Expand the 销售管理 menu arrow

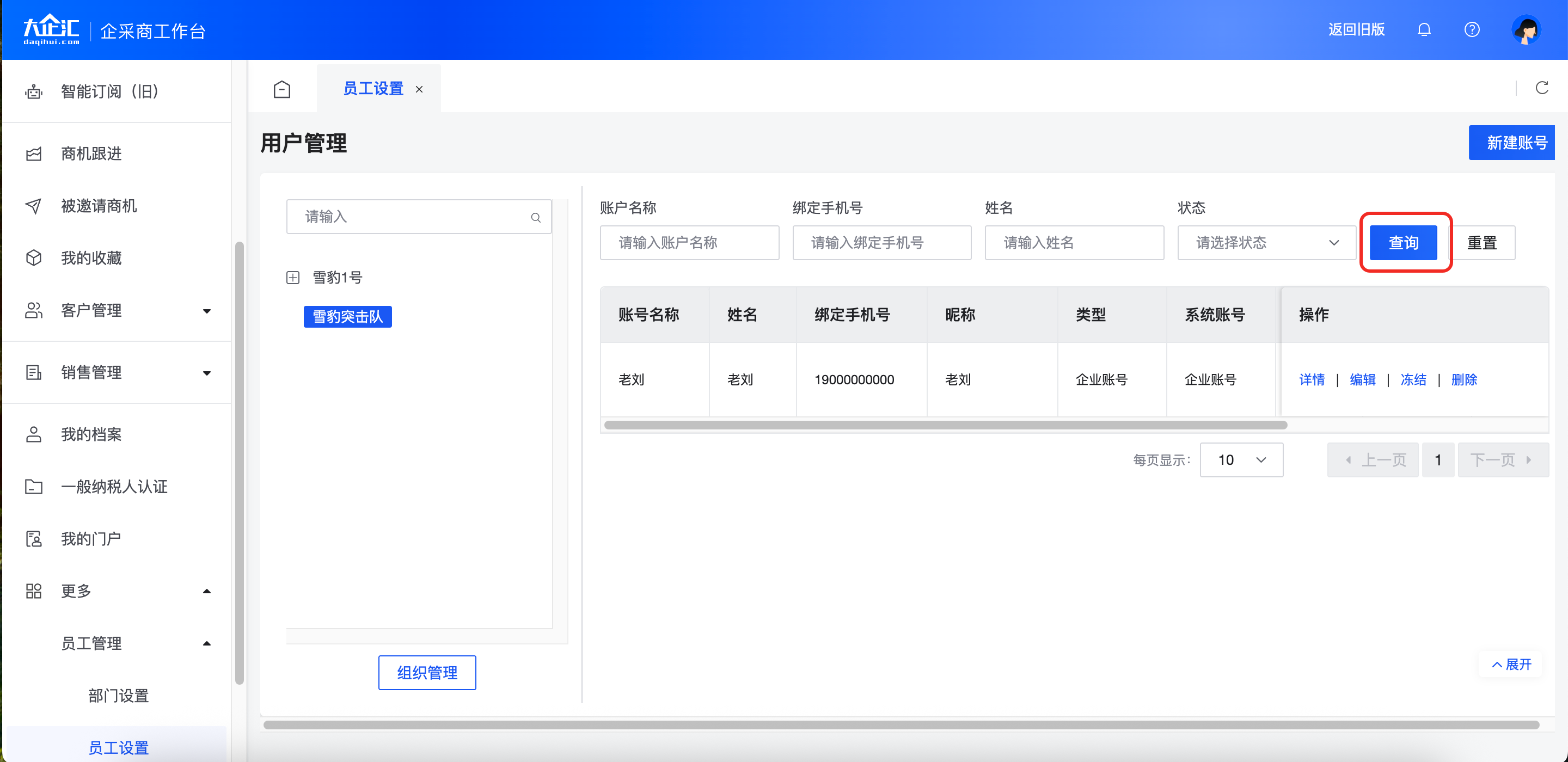coord(207,373)
